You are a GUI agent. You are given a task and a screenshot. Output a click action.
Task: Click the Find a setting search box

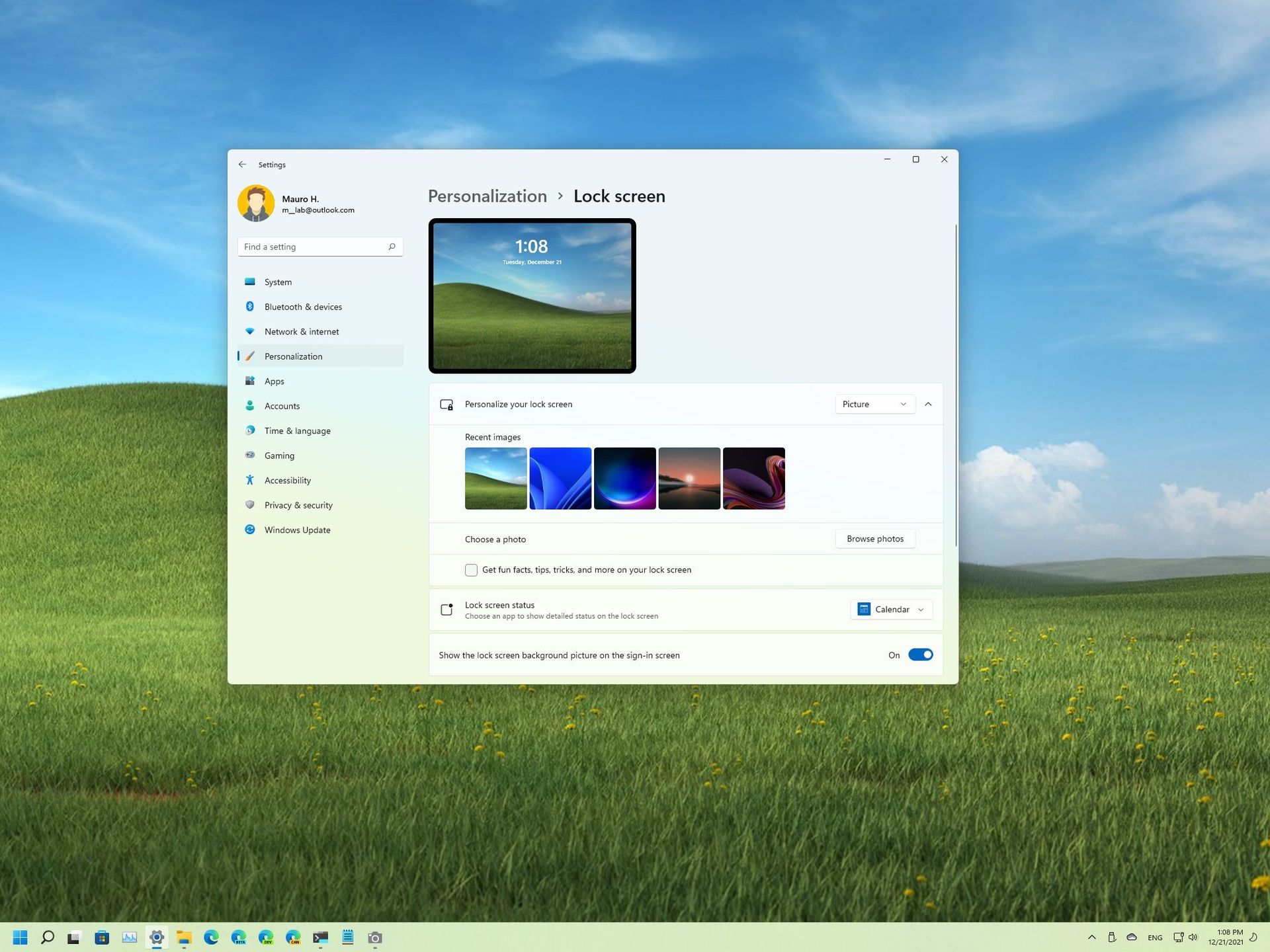311,247
